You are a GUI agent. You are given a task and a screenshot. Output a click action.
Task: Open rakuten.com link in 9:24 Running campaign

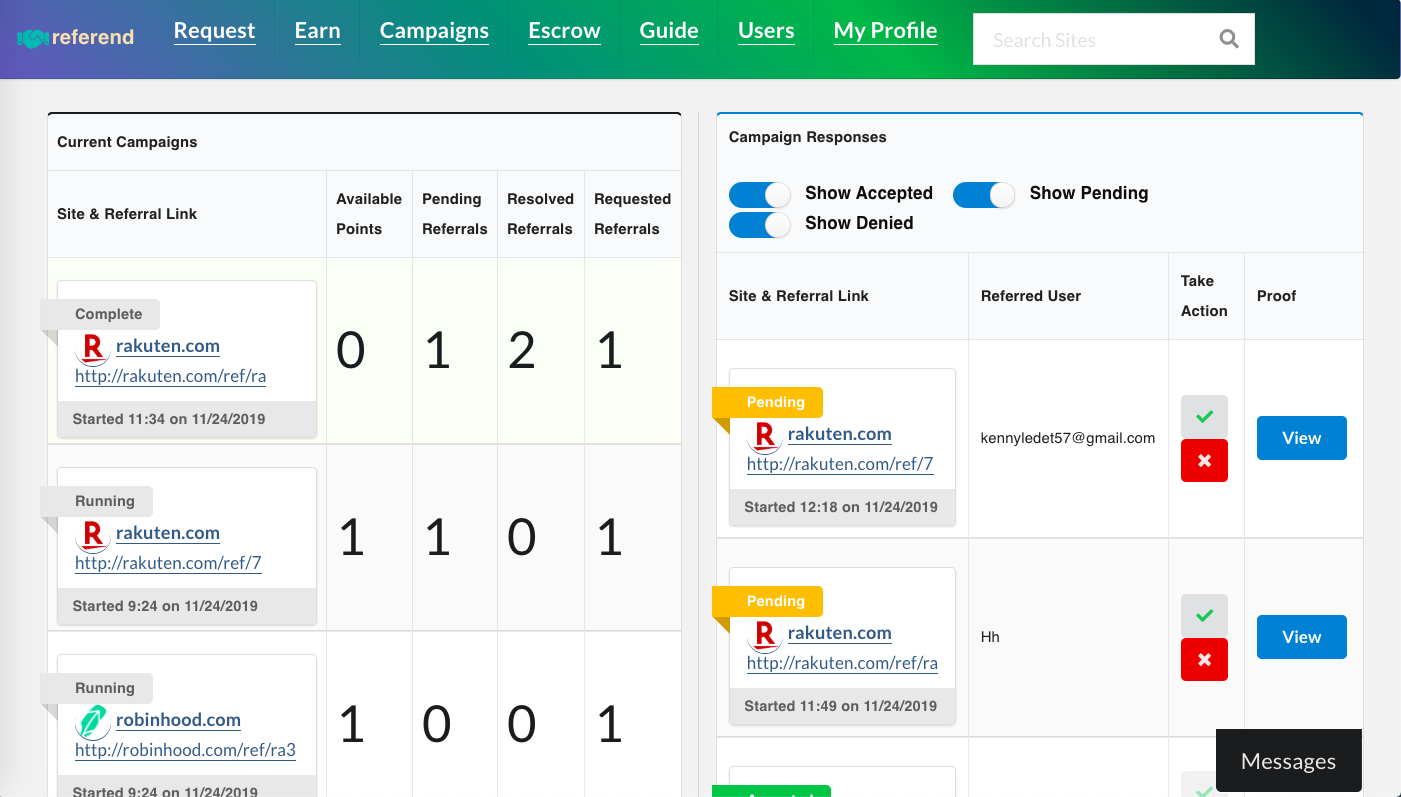[x=168, y=533]
